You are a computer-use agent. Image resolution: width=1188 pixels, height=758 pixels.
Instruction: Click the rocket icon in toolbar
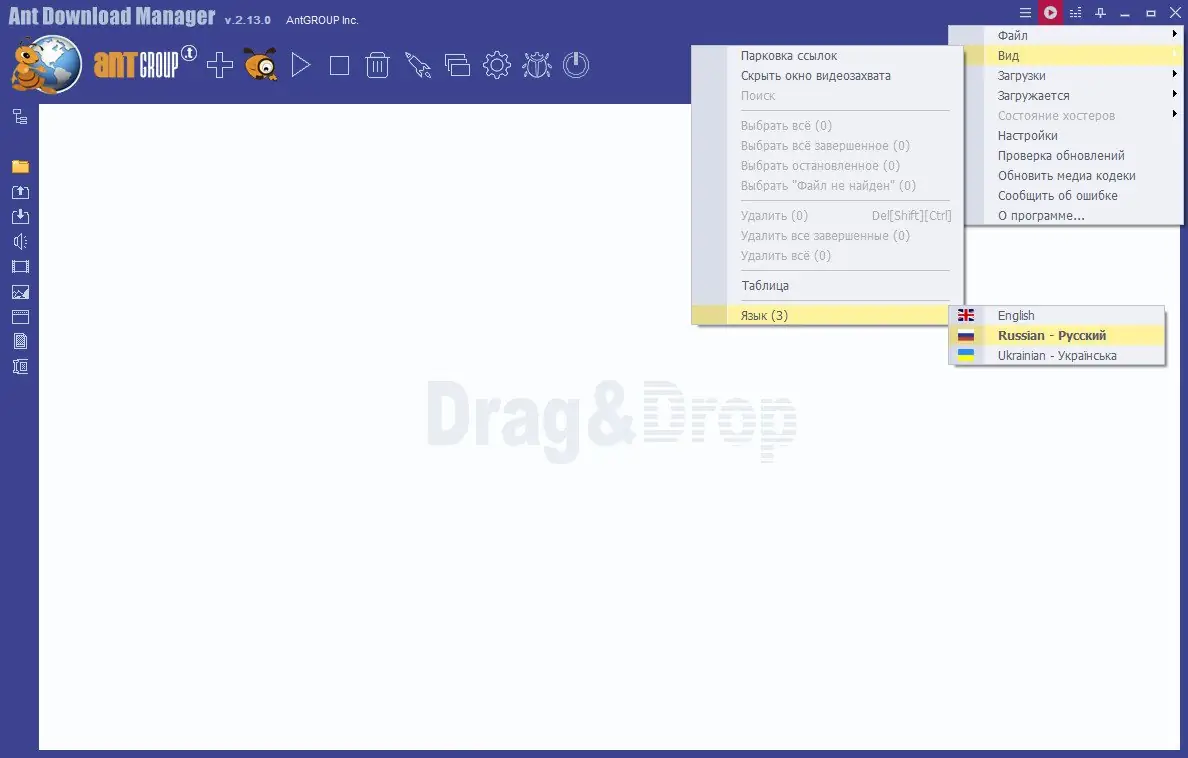(x=417, y=65)
